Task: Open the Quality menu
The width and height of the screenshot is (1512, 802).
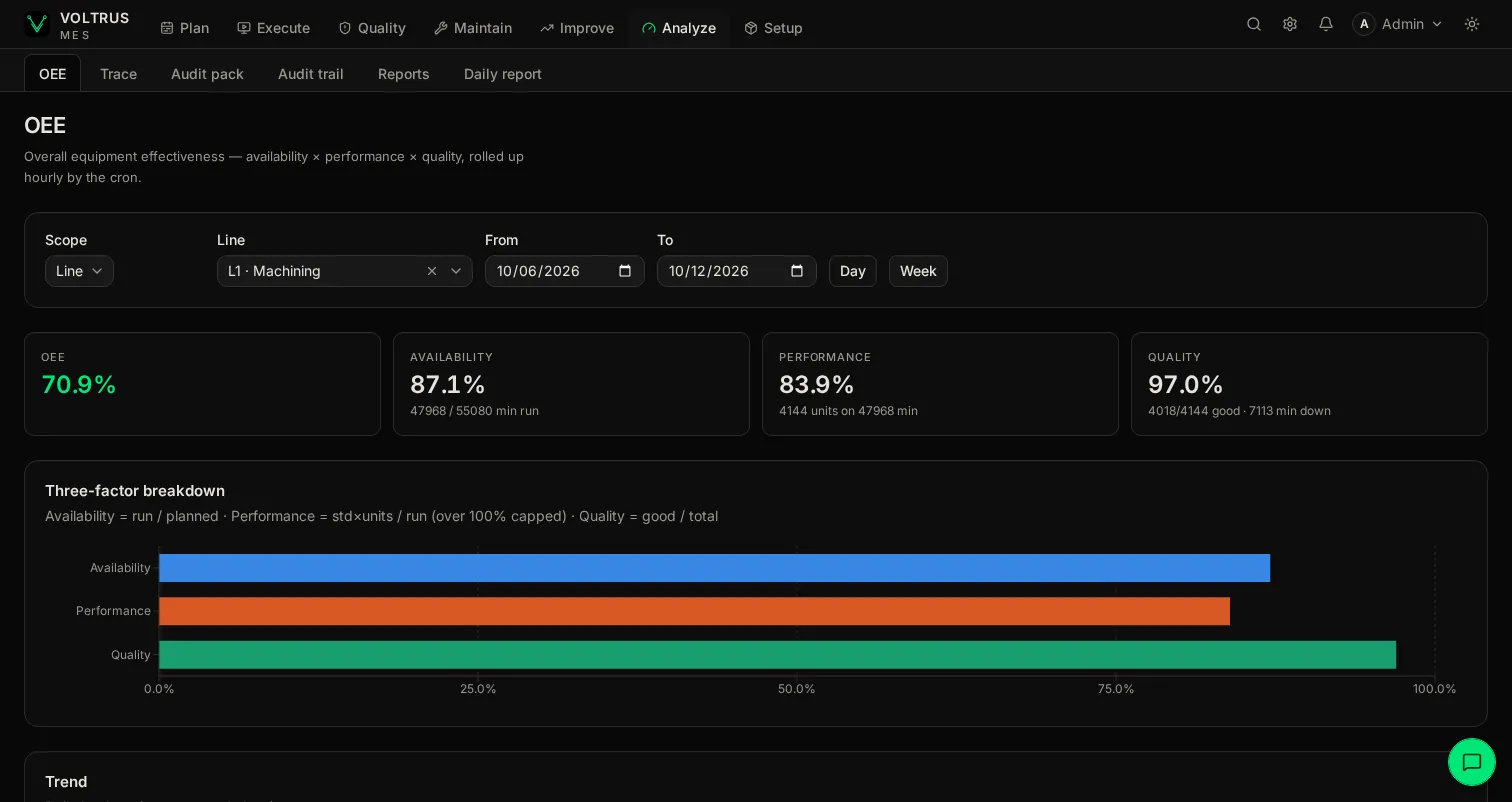Action: click(372, 28)
